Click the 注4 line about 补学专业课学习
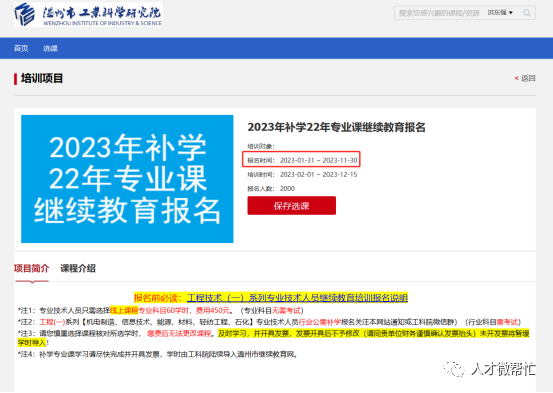The height and width of the screenshot is (393, 553). coord(158,354)
